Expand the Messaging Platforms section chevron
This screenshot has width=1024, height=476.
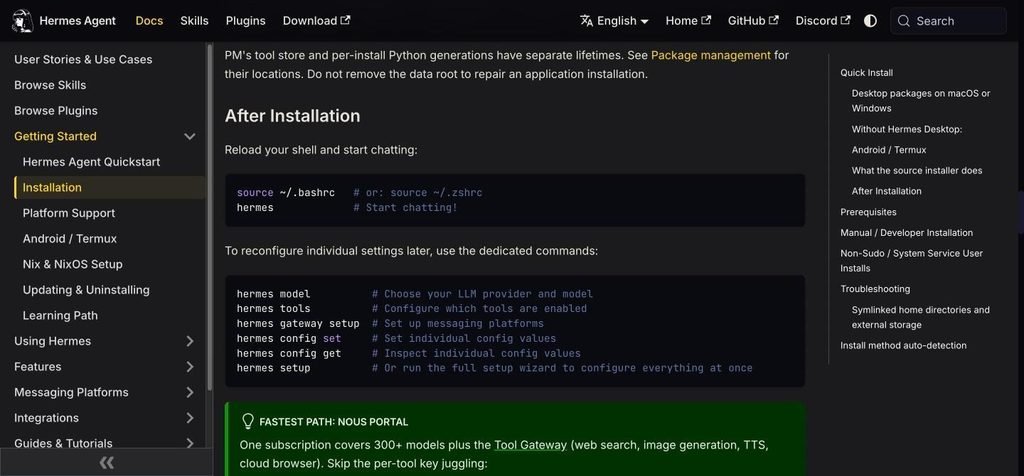pyautogui.click(x=189, y=392)
